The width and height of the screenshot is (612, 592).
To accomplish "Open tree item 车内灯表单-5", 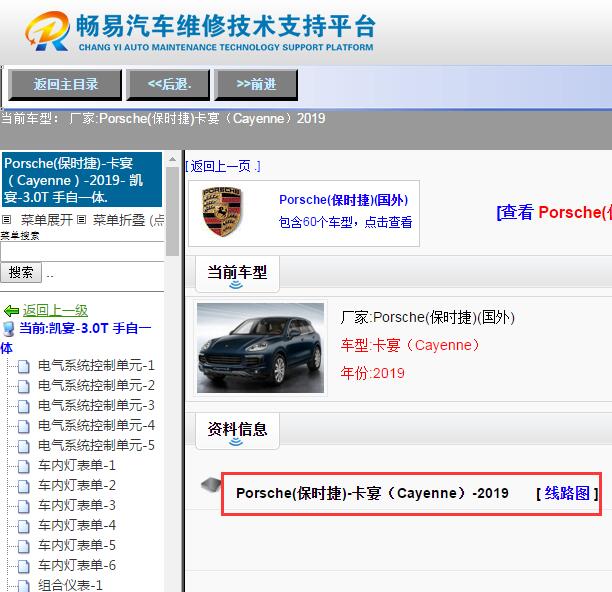I will click(x=77, y=545).
